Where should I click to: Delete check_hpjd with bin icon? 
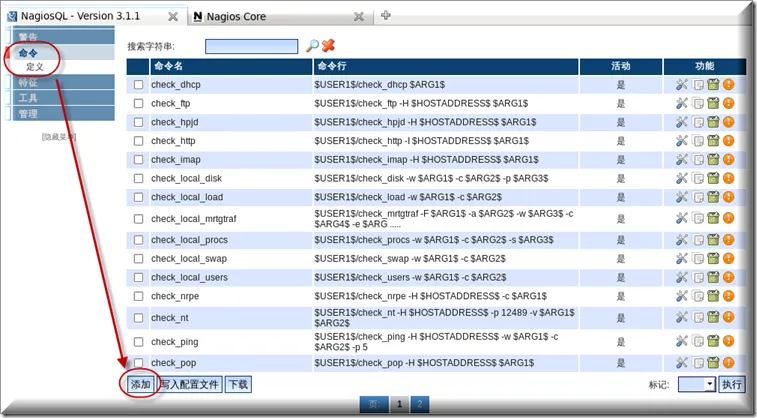coord(713,122)
